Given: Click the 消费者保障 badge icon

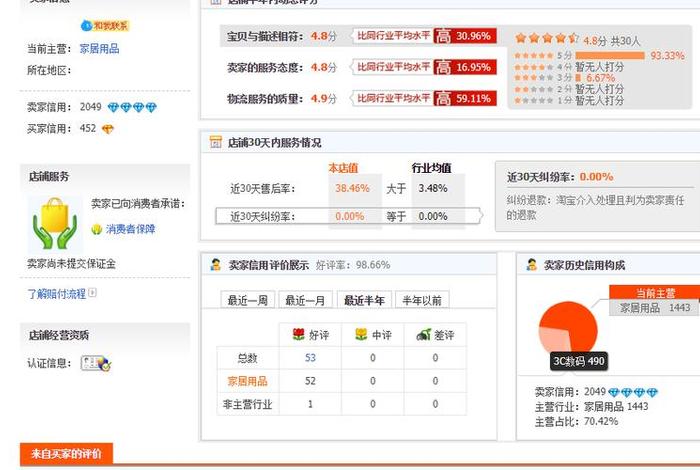Looking at the screenshot, I should [x=96, y=229].
